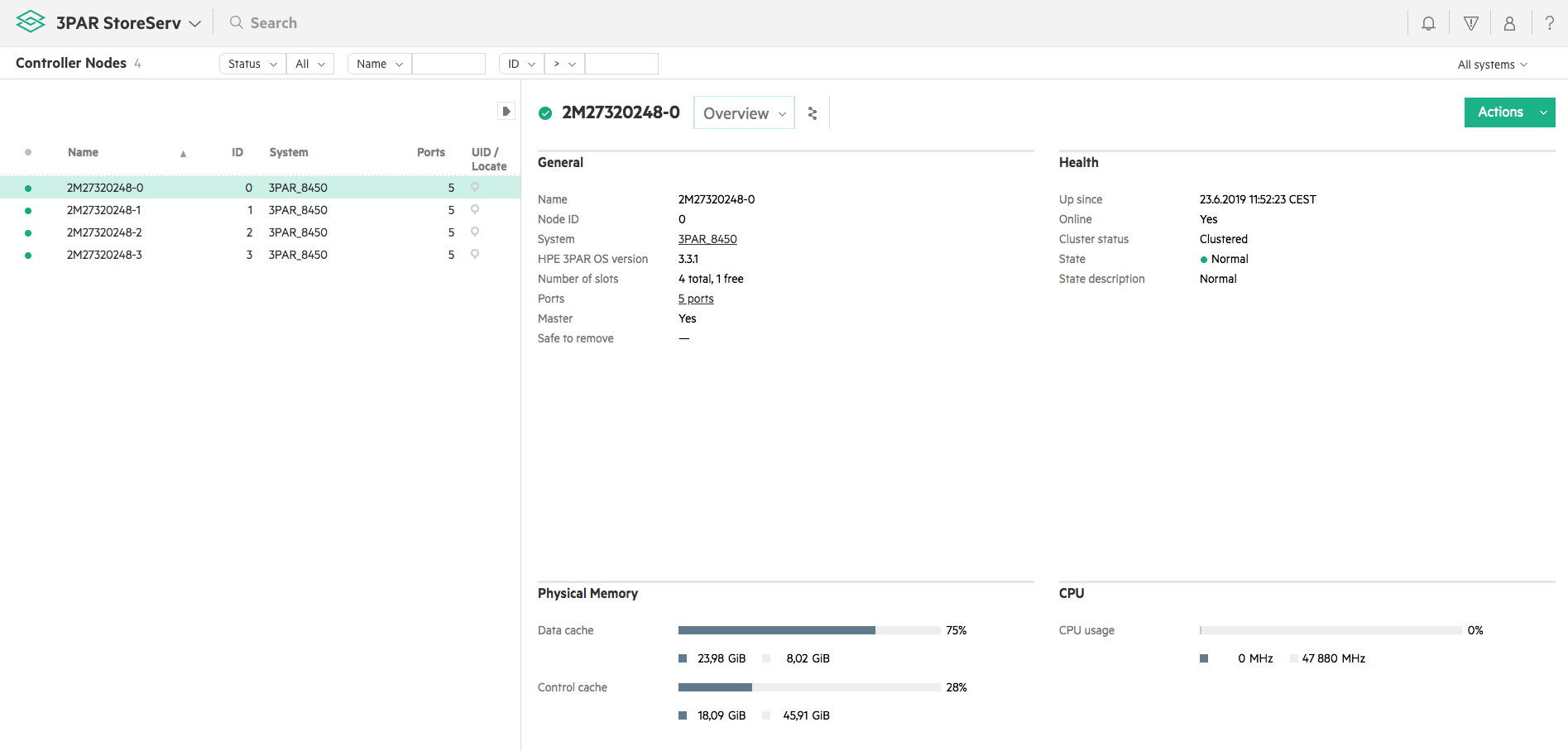This screenshot has width=1568, height=751.
Task: Click the 75% data cache percentage
Action: click(x=957, y=630)
